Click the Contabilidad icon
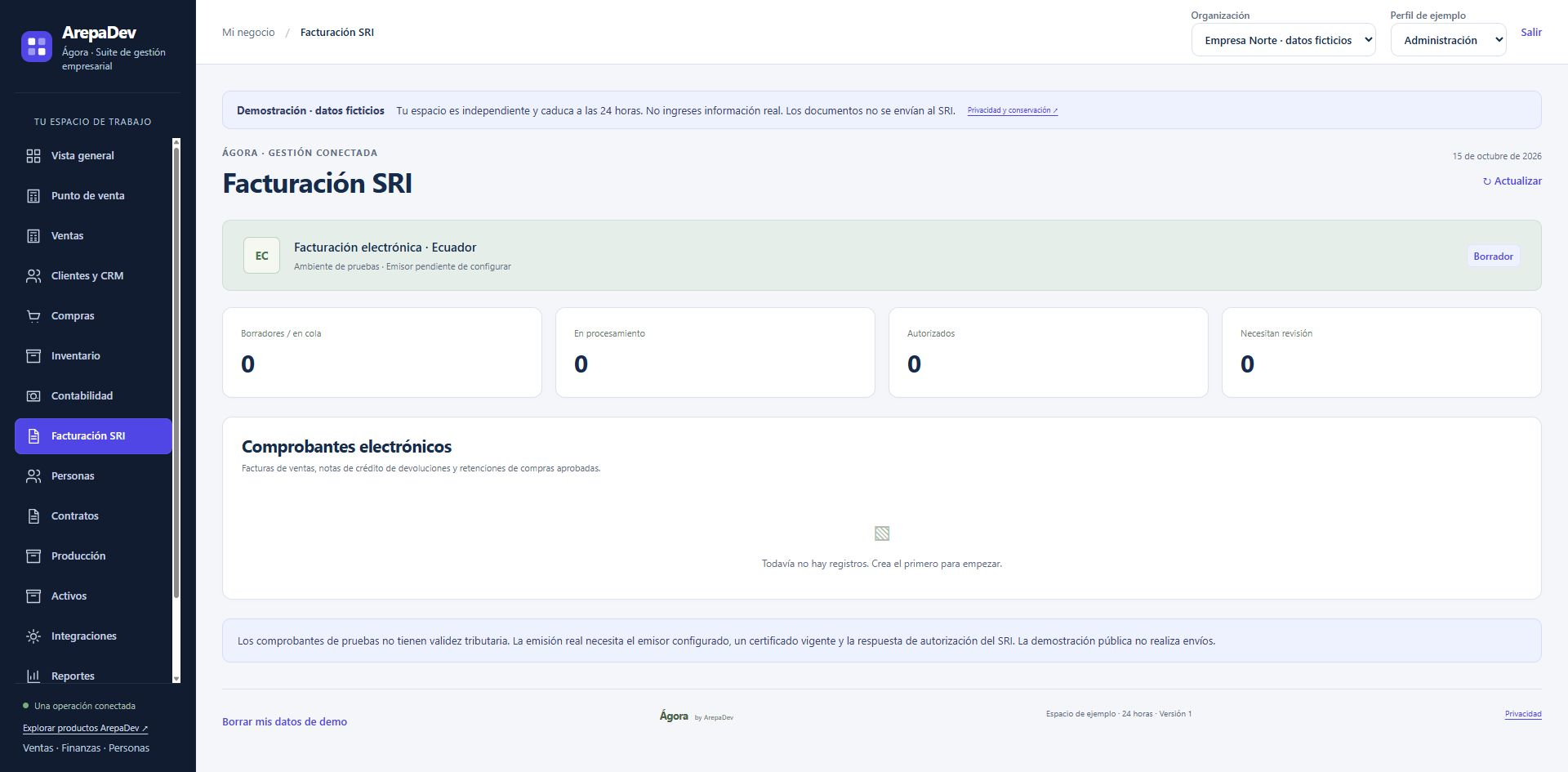 coord(33,396)
